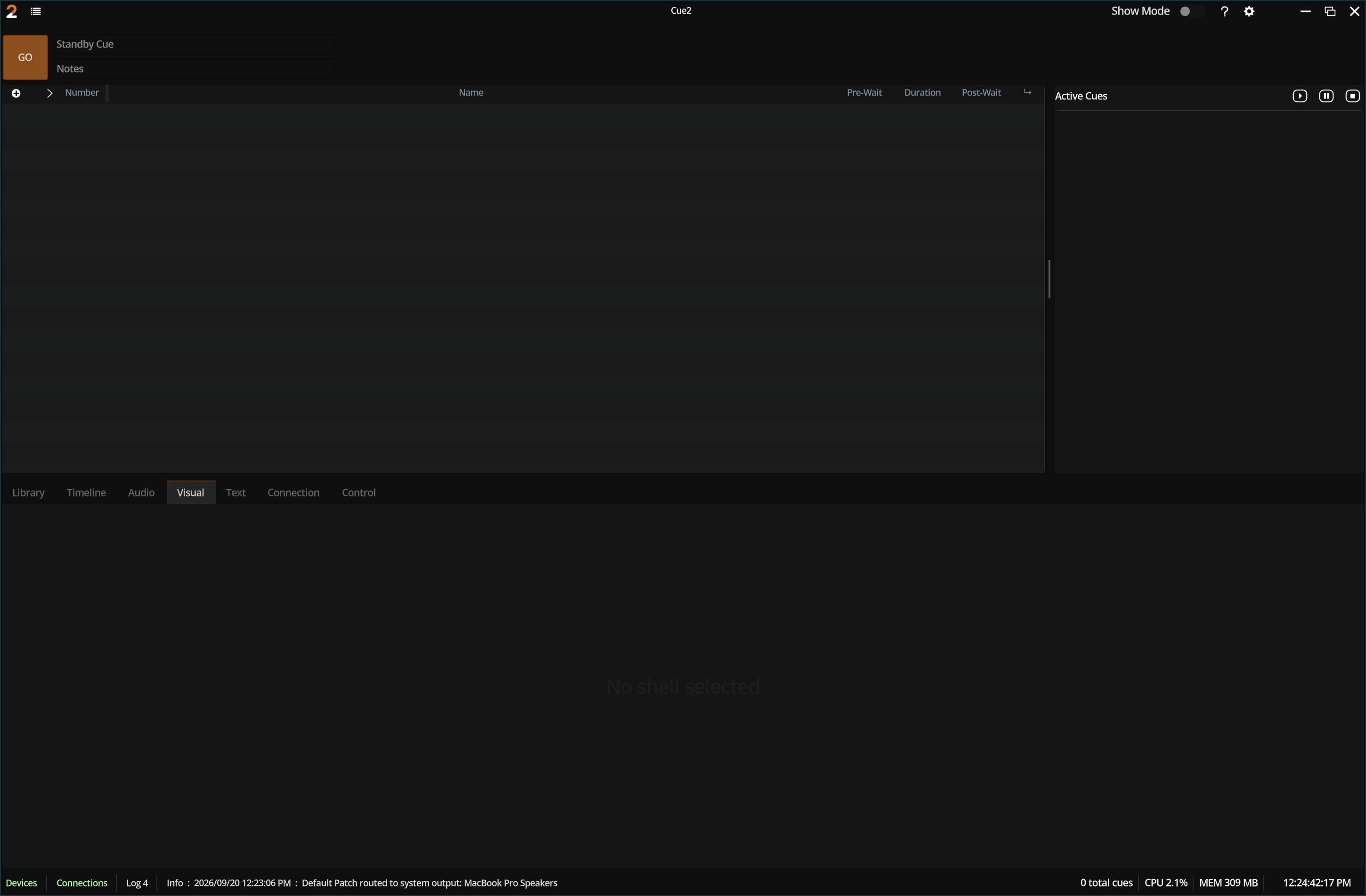This screenshot has width=1366, height=896.
Task: Open the Control tab
Action: pos(359,492)
